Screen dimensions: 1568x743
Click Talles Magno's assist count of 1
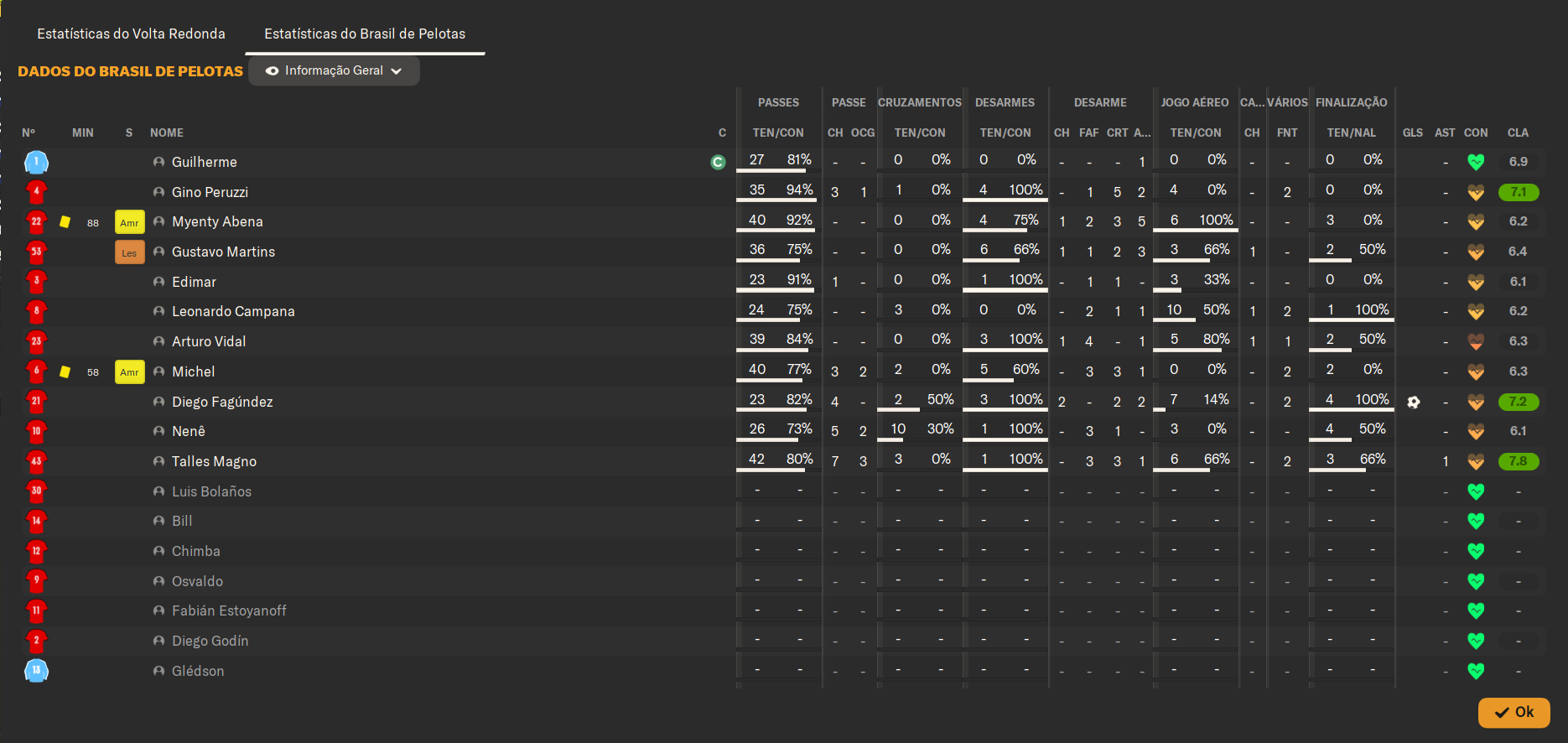tap(1446, 461)
